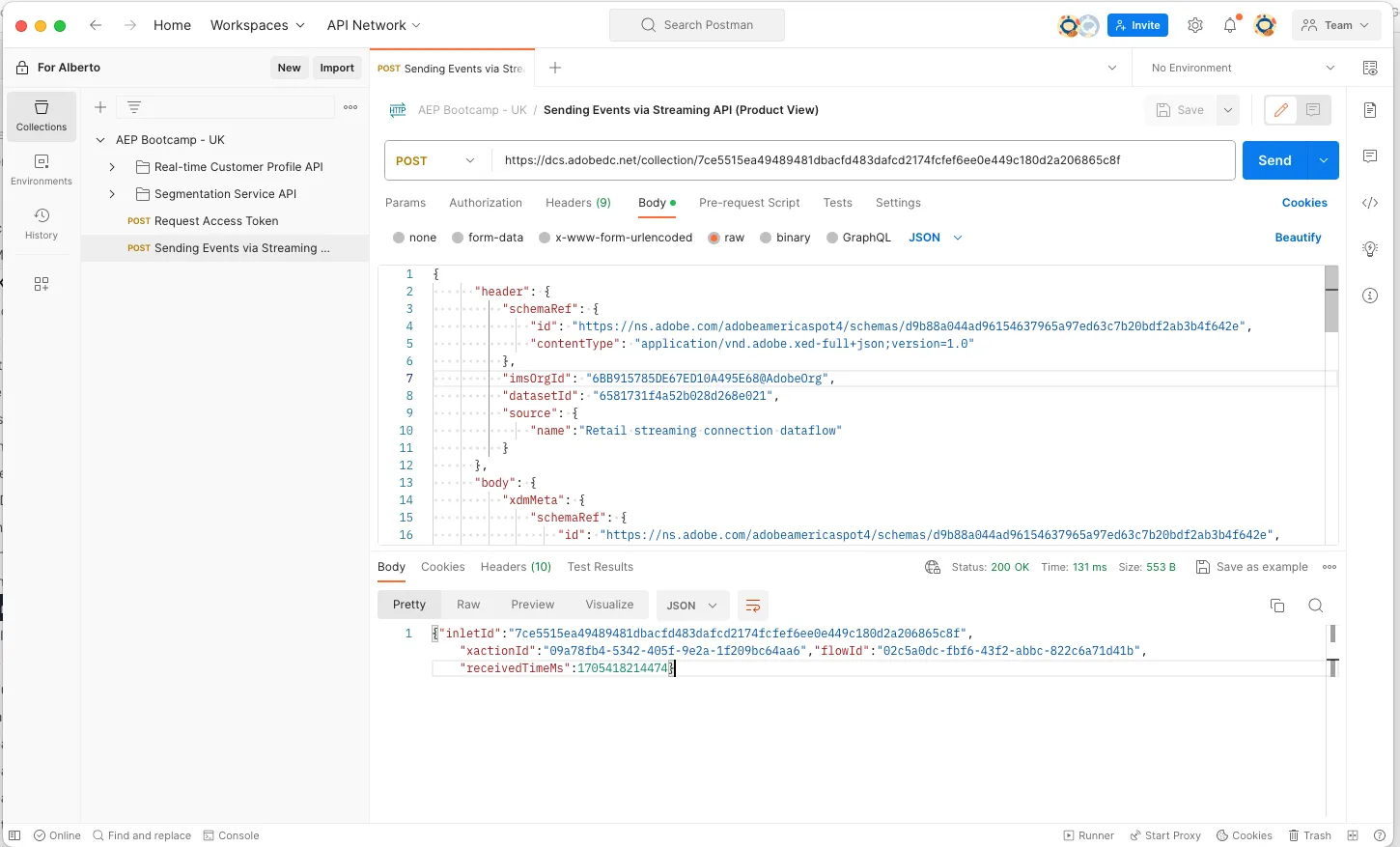Select the GraphQL body type
Image resolution: width=1400 pixels, height=847 pixels.
[858, 238]
